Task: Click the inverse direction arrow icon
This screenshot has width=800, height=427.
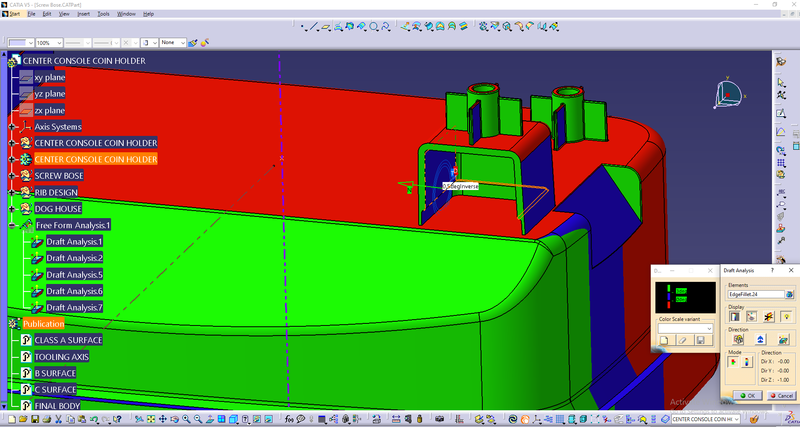Action: click(760, 339)
